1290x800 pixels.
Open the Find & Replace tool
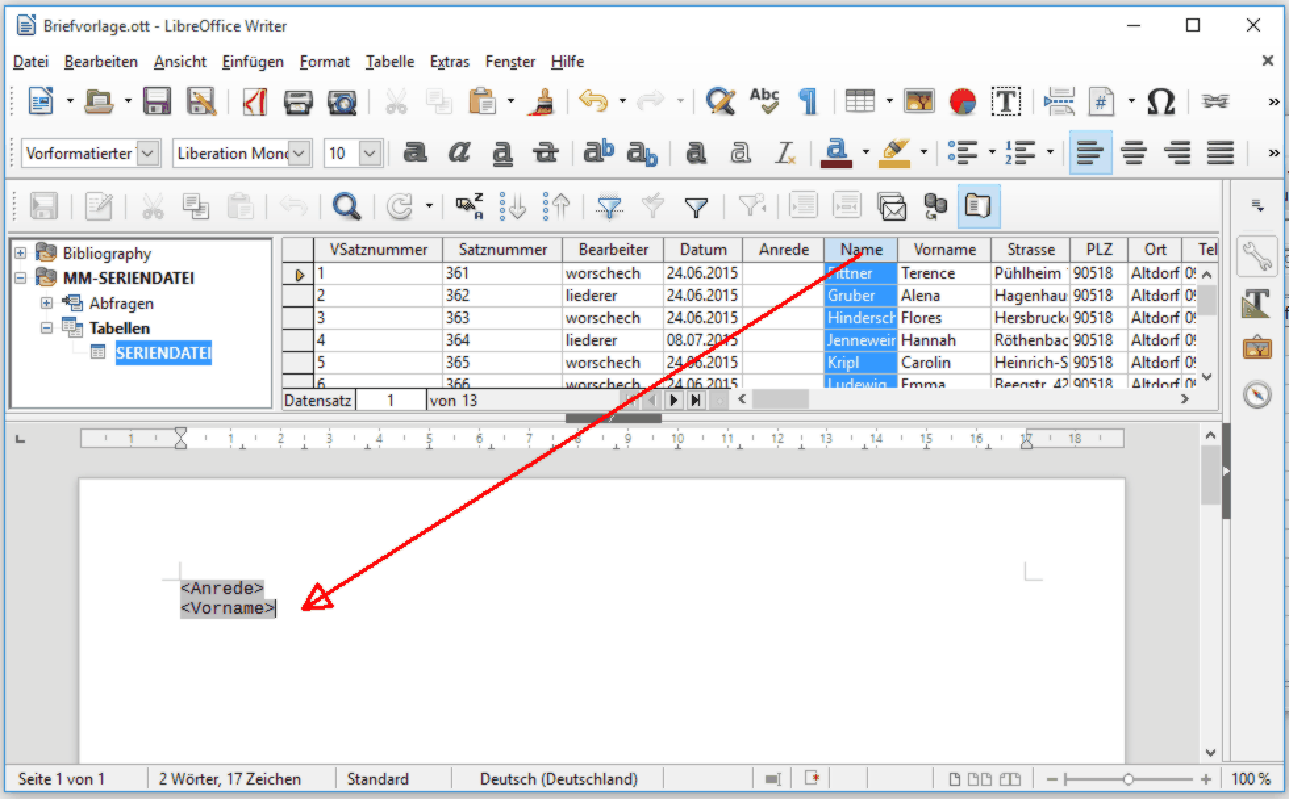click(720, 101)
